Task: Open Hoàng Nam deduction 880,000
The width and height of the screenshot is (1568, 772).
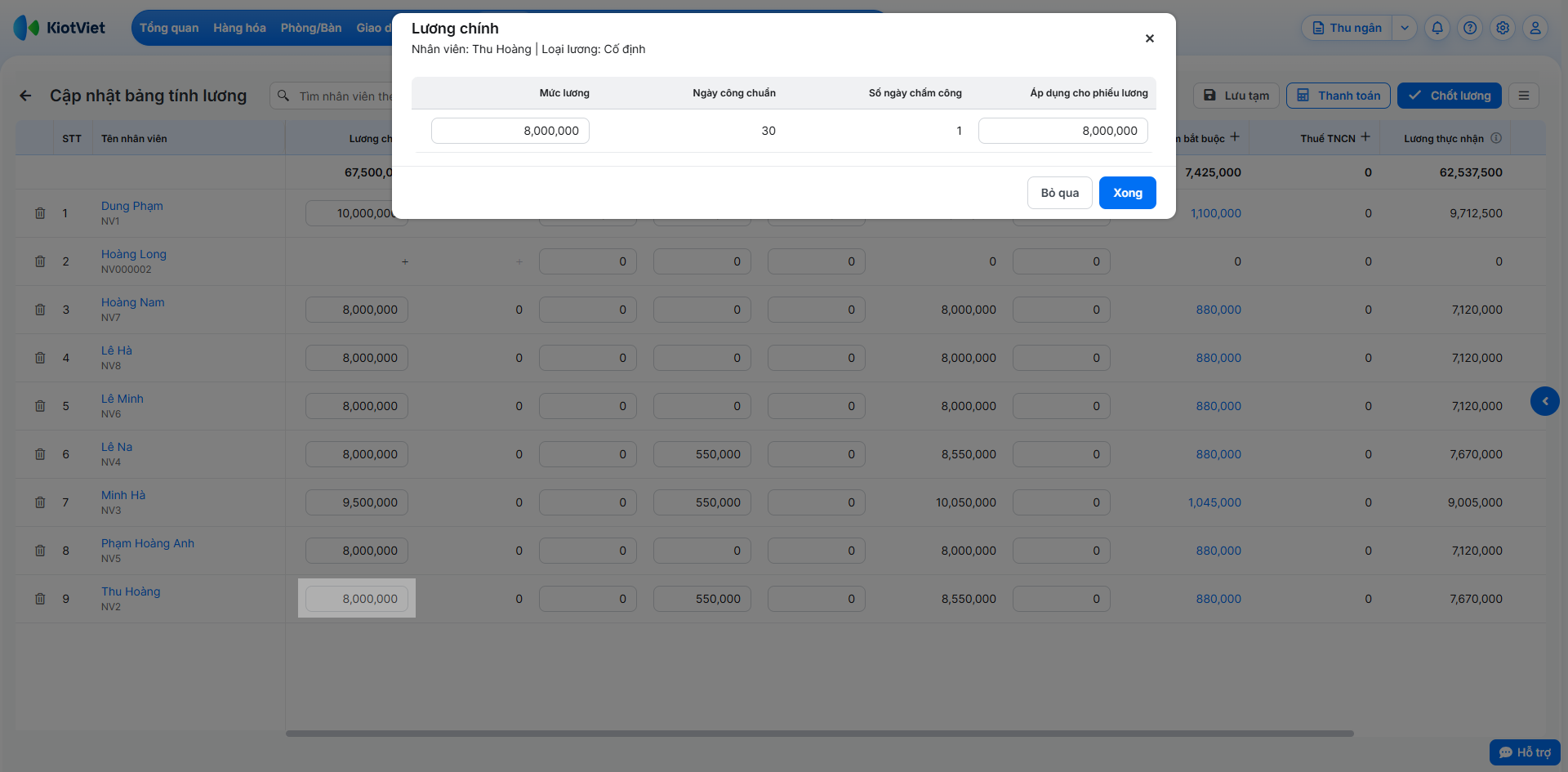Action: (1218, 310)
